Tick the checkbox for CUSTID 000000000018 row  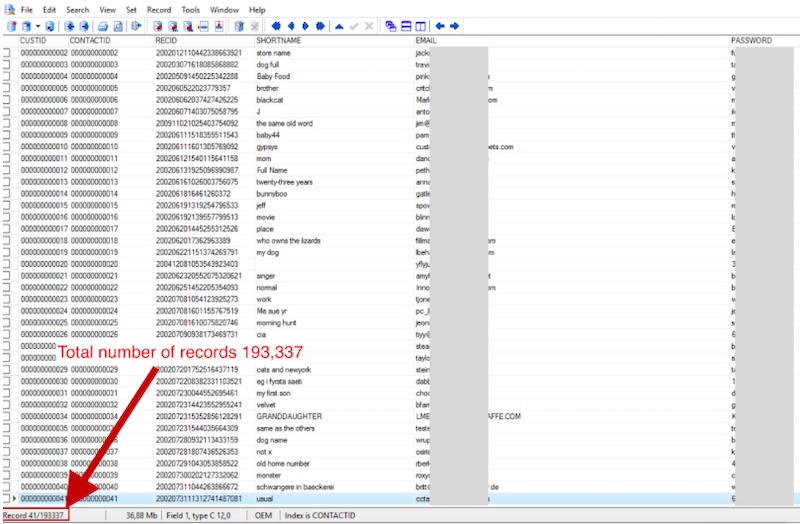coord(7,240)
